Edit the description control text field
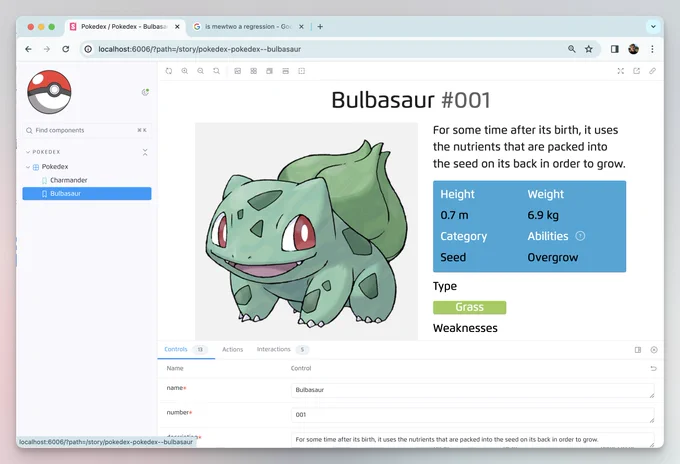The image size is (680, 464). click(473, 440)
